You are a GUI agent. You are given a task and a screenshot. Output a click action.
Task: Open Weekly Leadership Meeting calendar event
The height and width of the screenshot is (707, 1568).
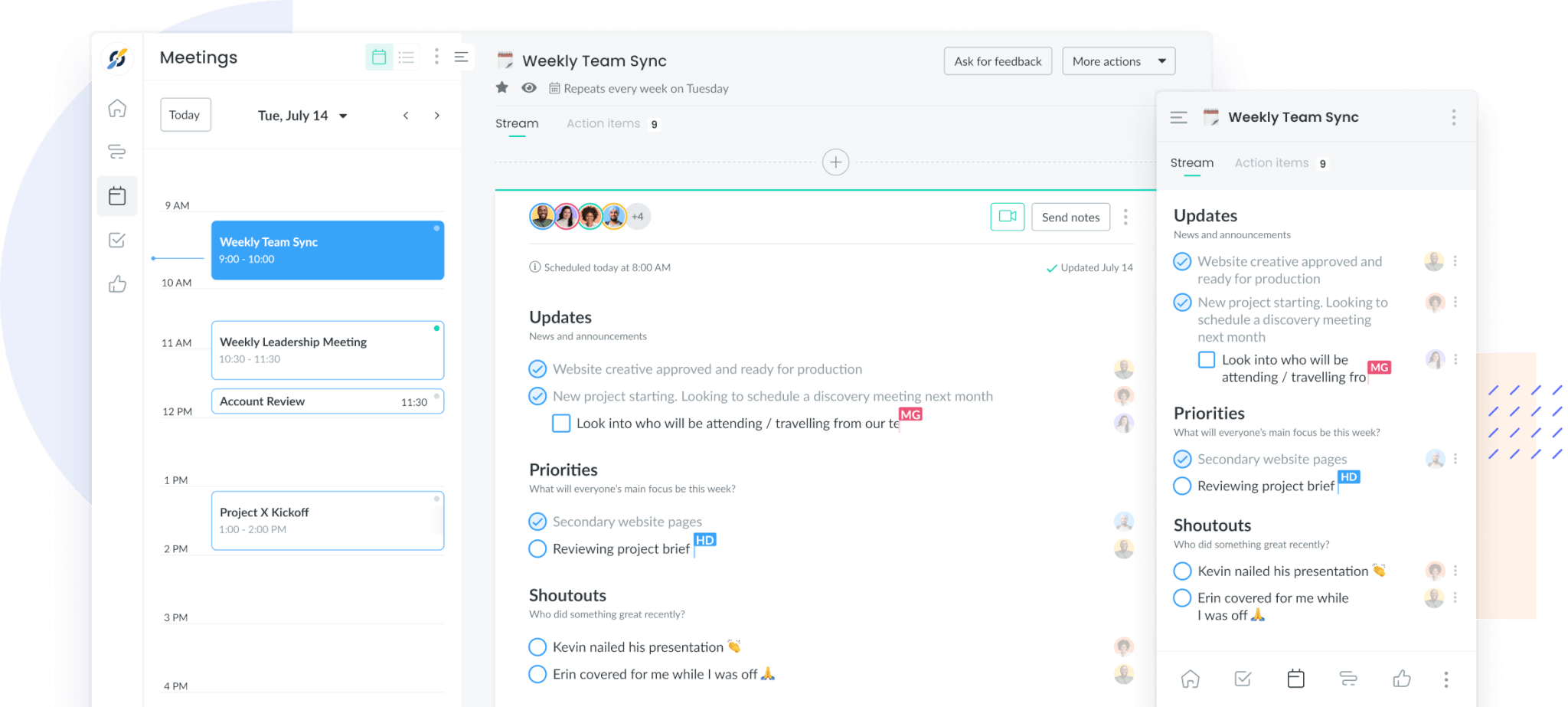tap(328, 350)
